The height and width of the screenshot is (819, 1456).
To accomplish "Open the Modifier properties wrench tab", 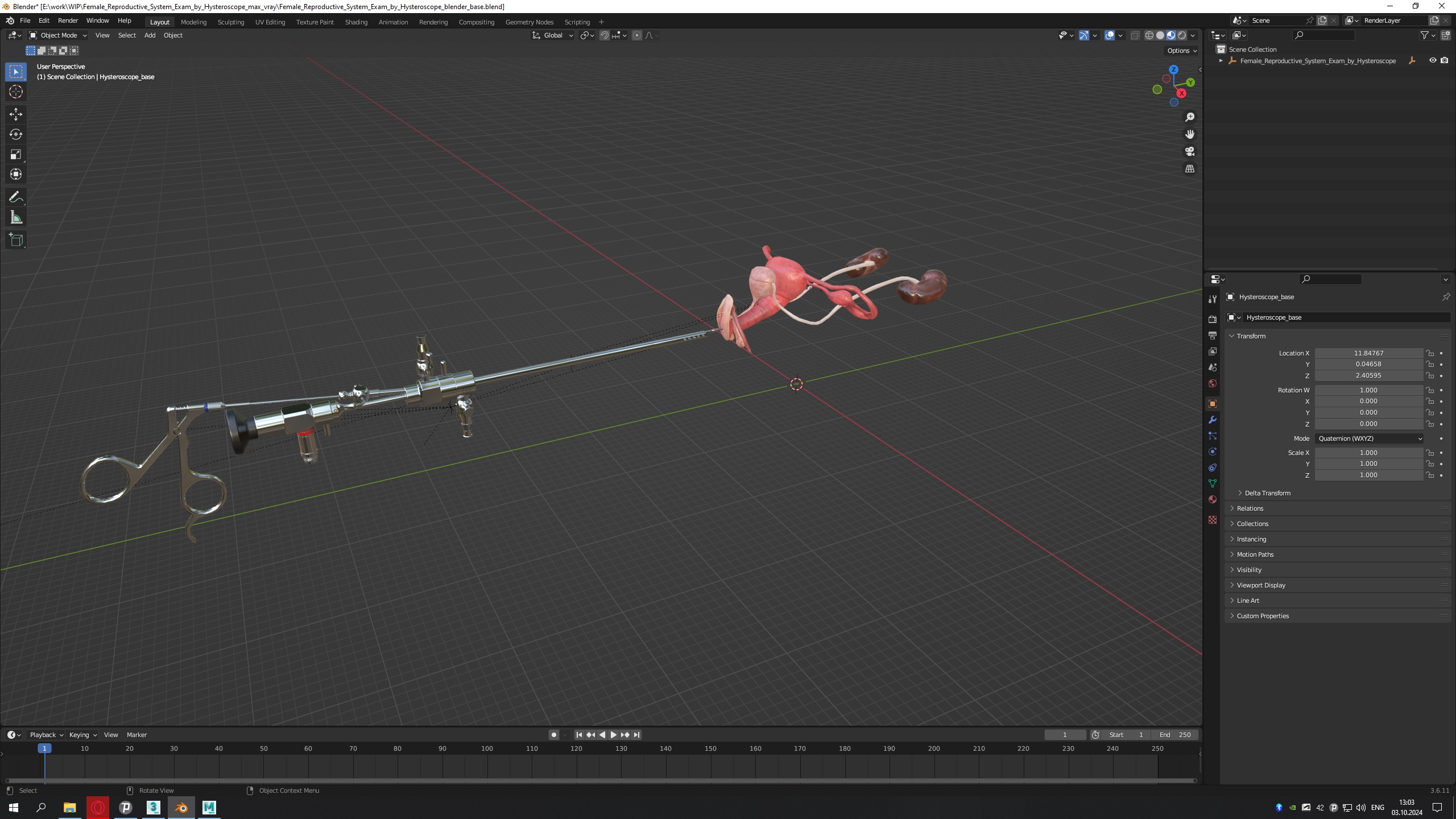I will tap(1212, 420).
